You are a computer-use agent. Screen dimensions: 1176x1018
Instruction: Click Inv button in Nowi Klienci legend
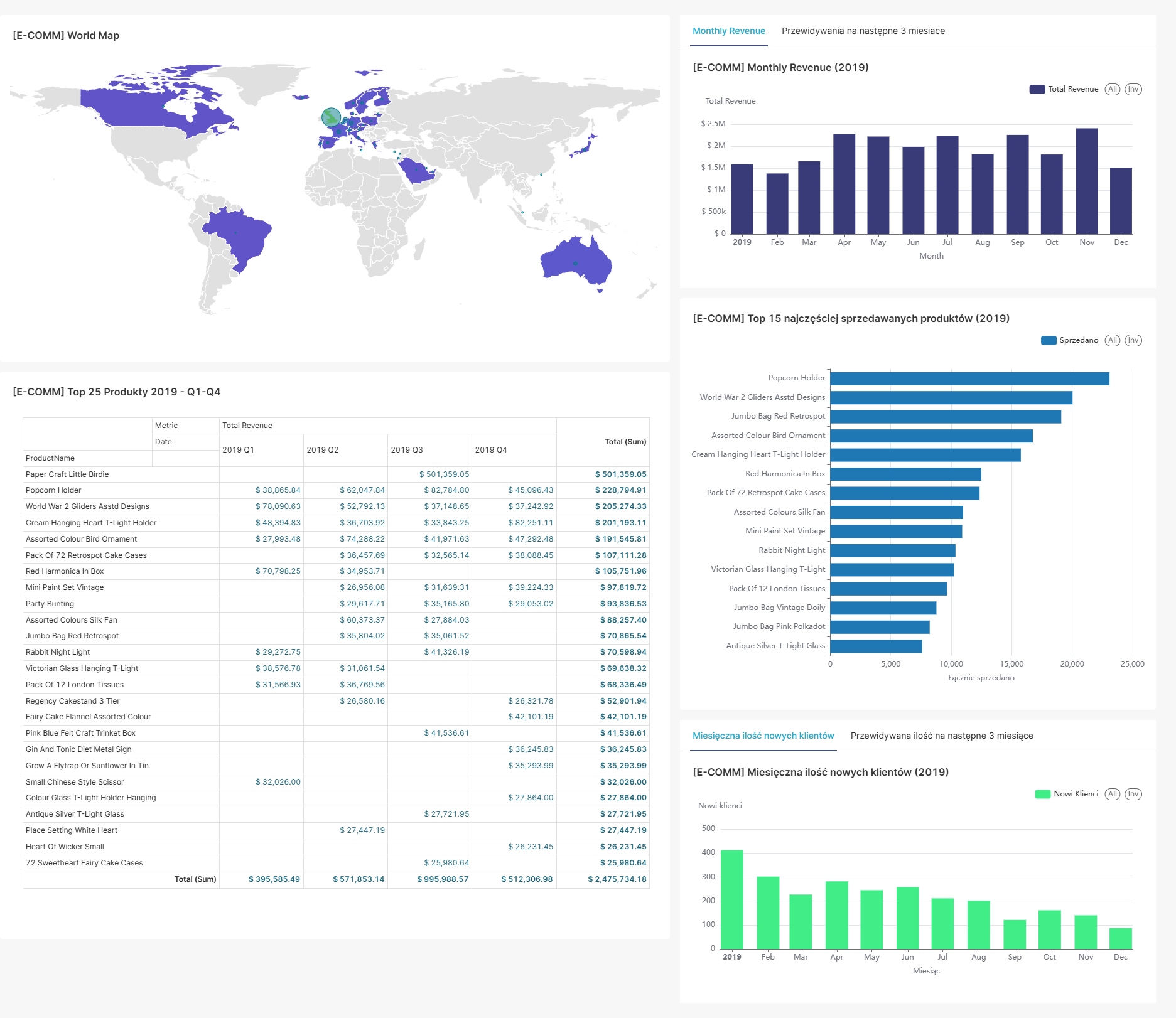point(1133,794)
